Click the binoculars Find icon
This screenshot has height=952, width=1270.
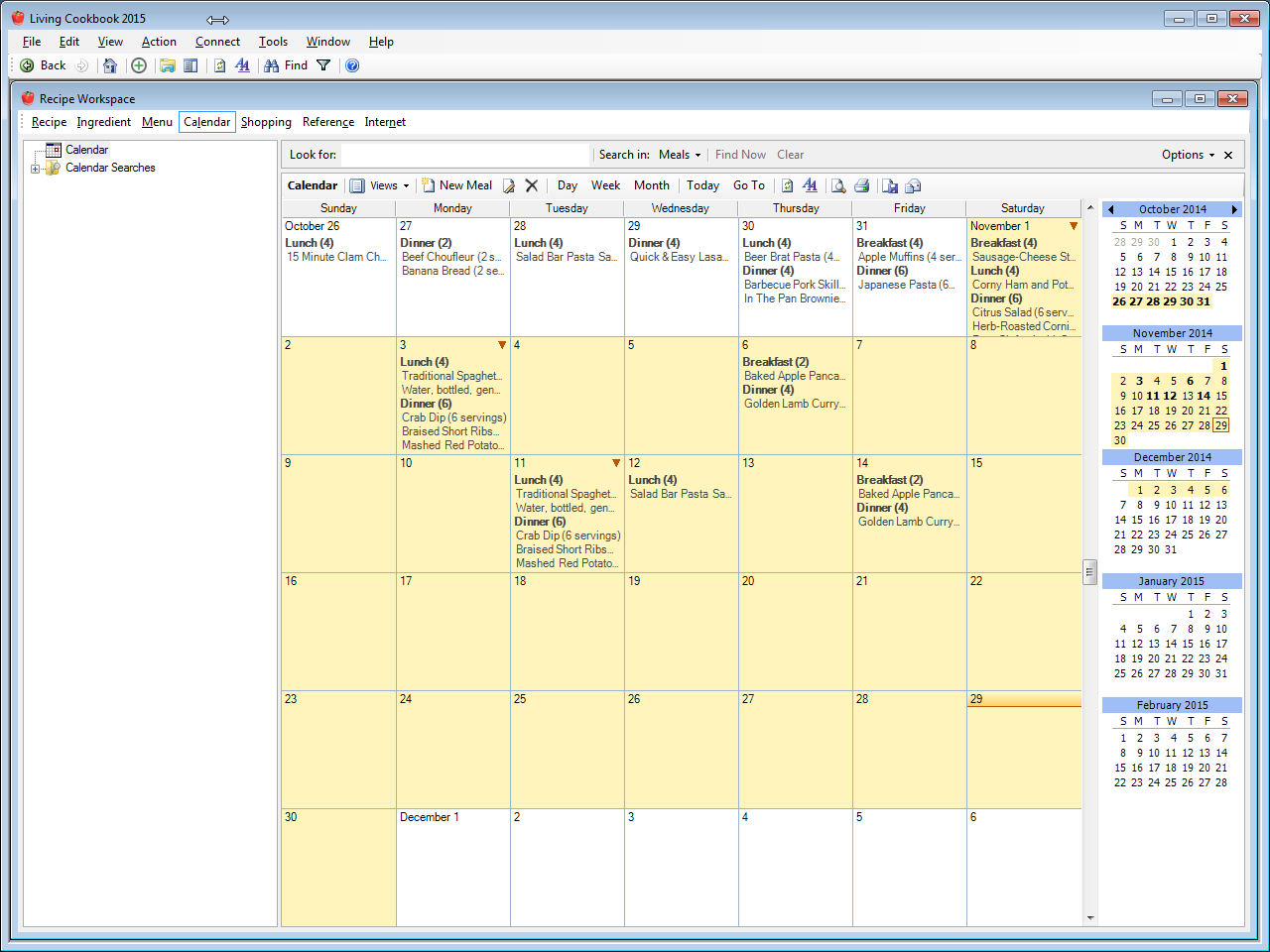pyautogui.click(x=271, y=65)
